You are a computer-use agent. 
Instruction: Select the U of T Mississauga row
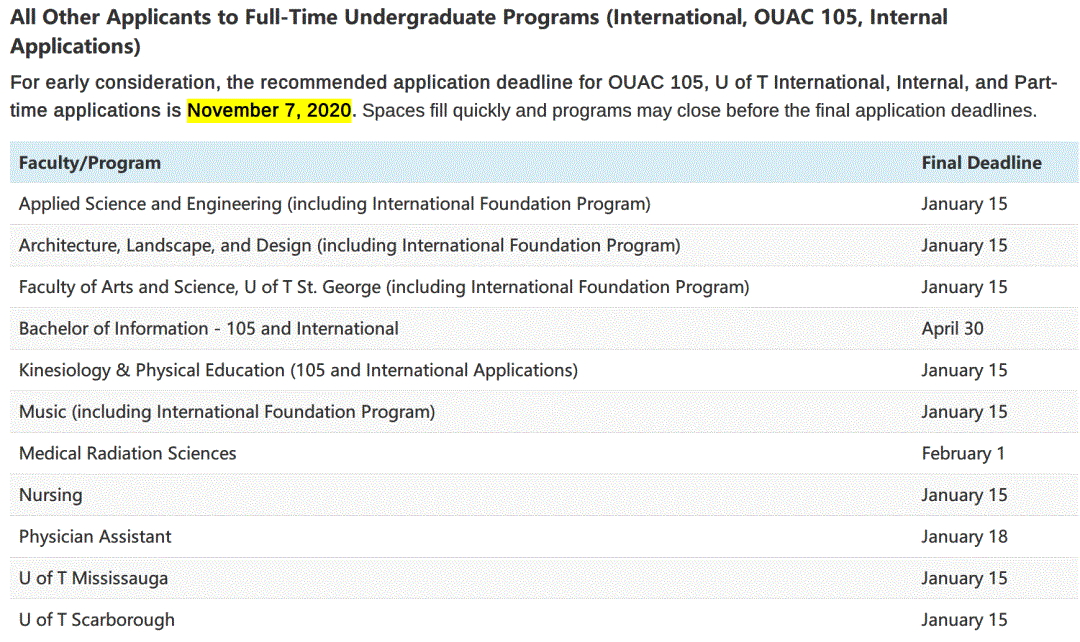[544, 579]
